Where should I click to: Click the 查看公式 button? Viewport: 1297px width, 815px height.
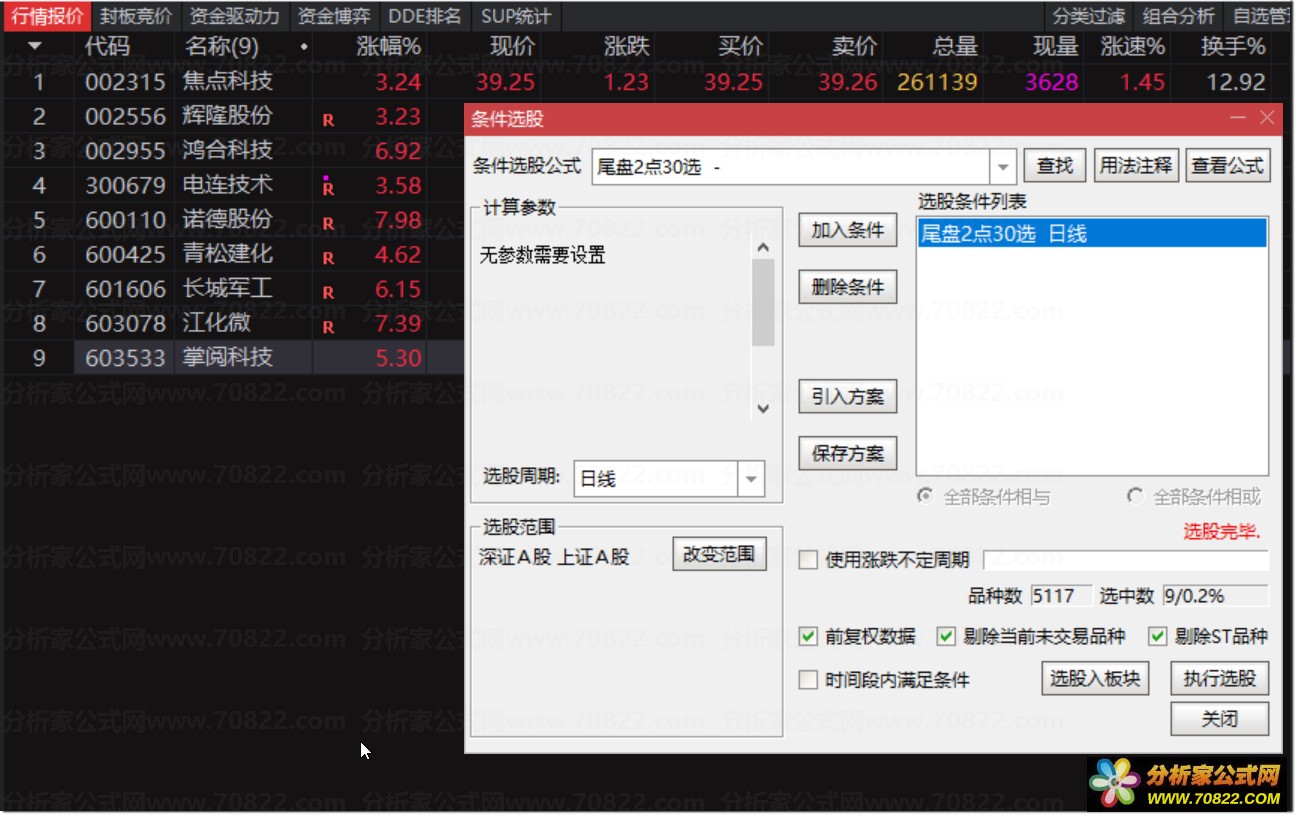pyautogui.click(x=1227, y=166)
